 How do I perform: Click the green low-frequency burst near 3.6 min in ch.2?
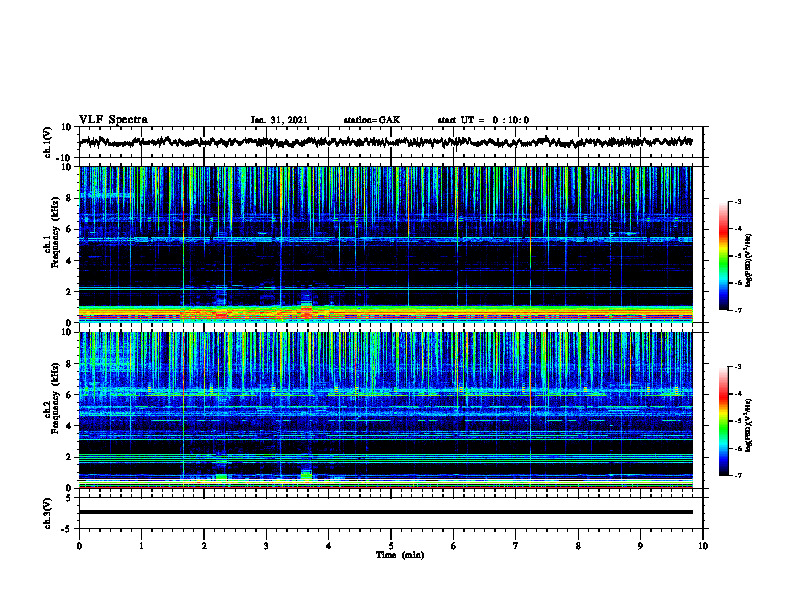point(307,474)
